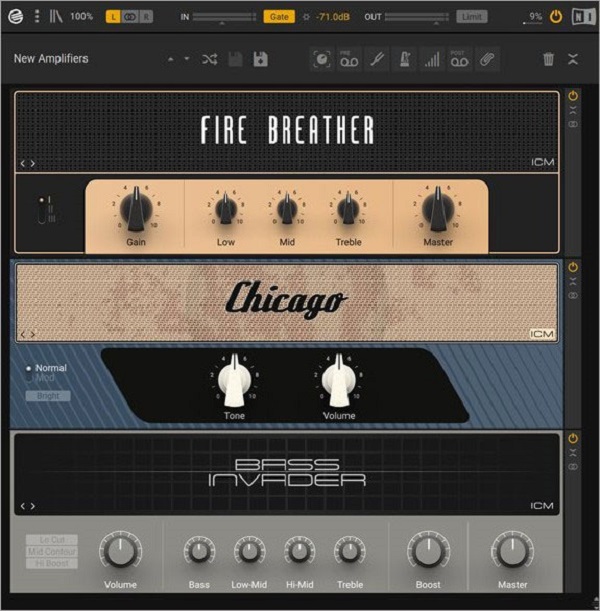Toggle the global power button
The height and width of the screenshot is (611, 600).
point(556,16)
